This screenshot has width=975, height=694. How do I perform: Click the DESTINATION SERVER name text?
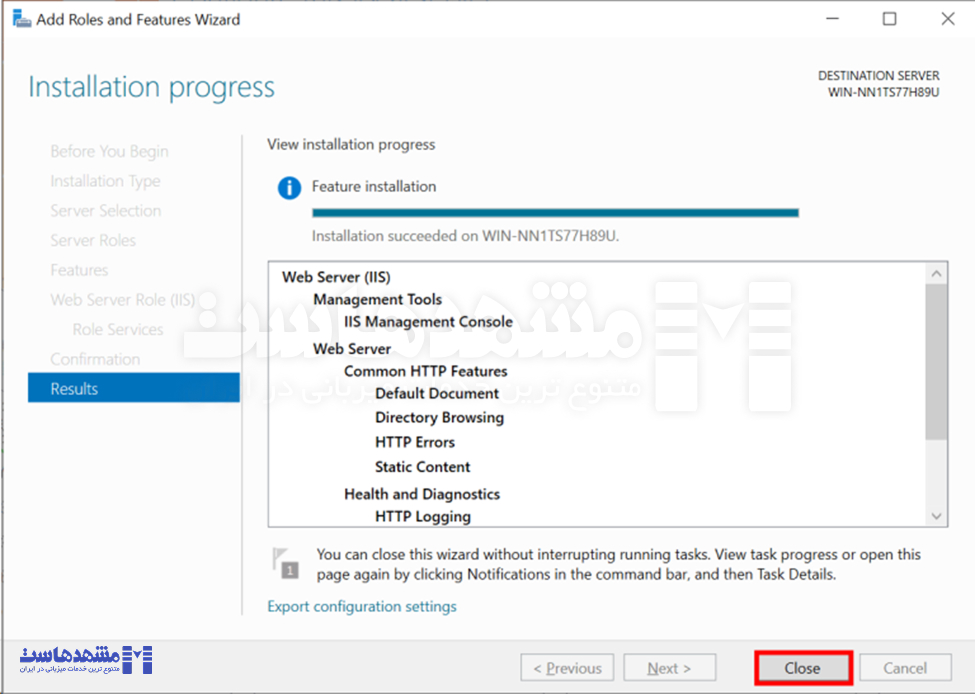tap(884, 92)
